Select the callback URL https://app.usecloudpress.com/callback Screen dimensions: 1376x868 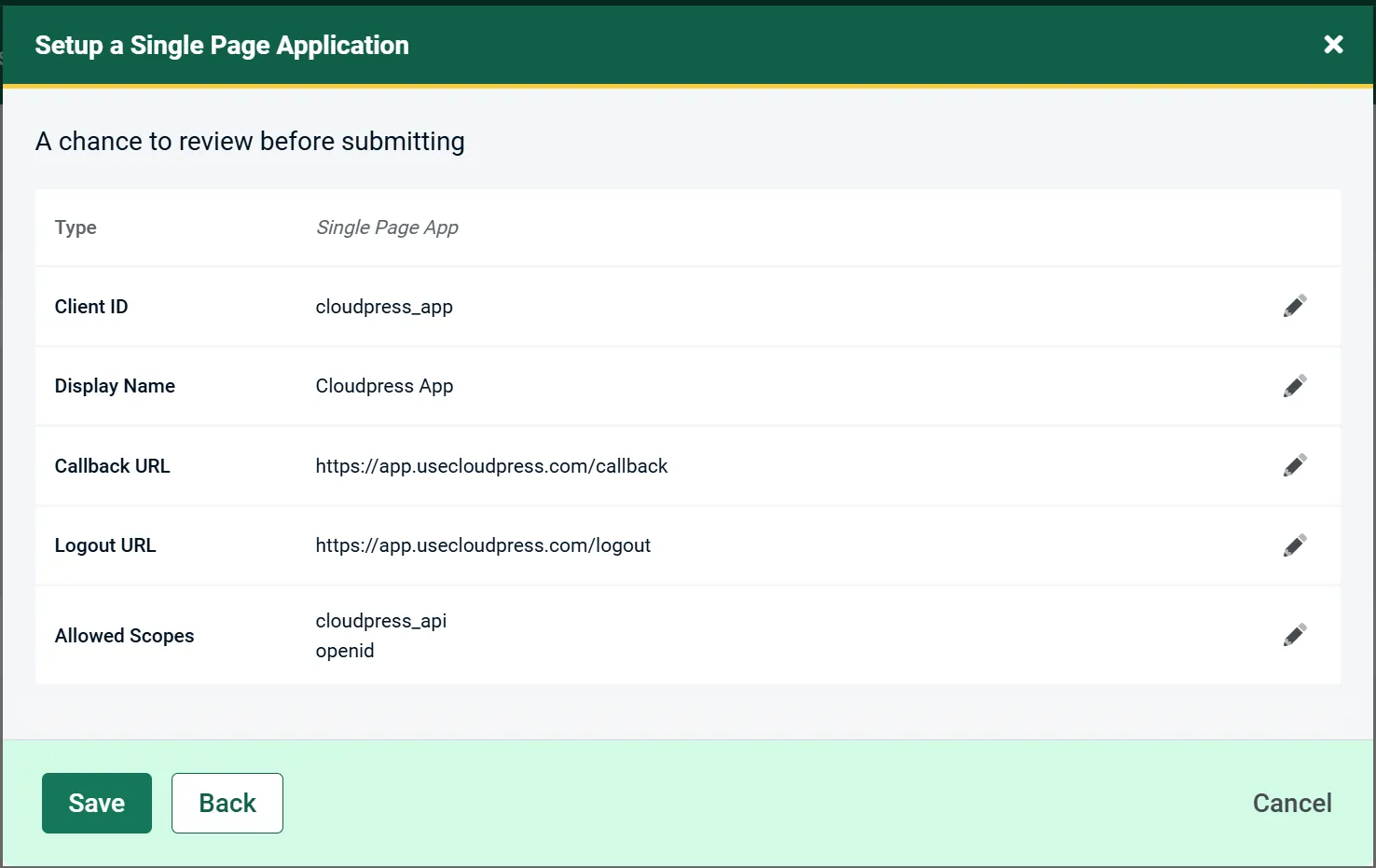491,465
